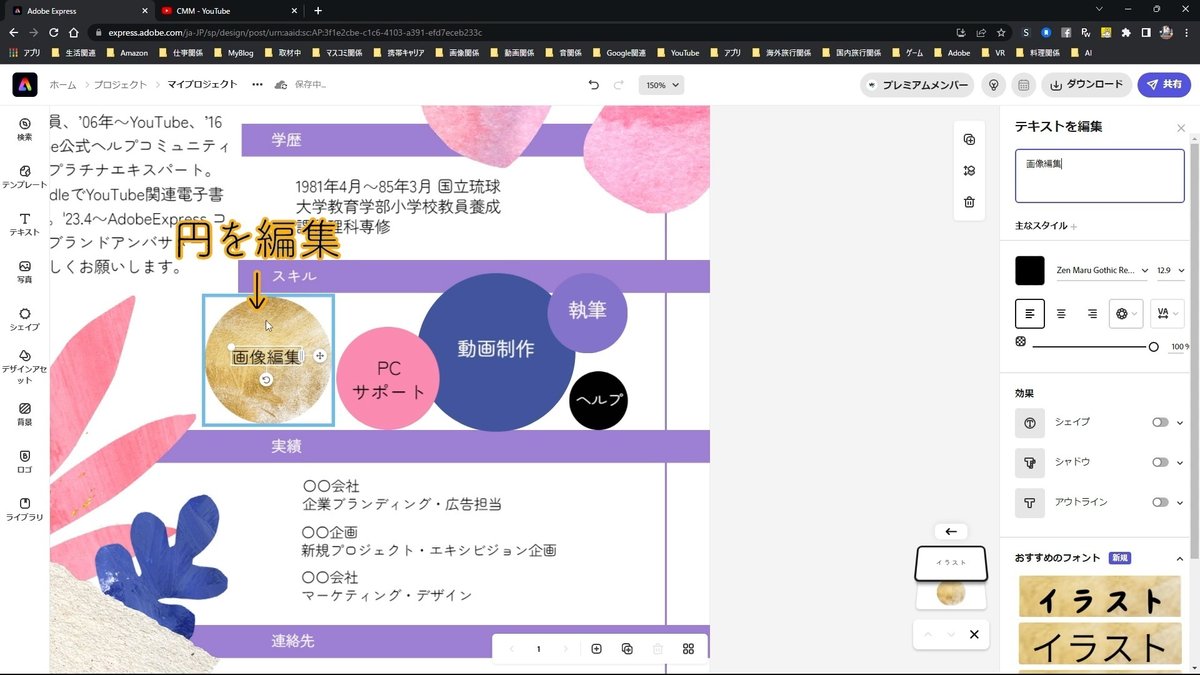1200x675 pixels.
Task: Pick the first bold イラスト font suggestion
Action: (1099, 596)
